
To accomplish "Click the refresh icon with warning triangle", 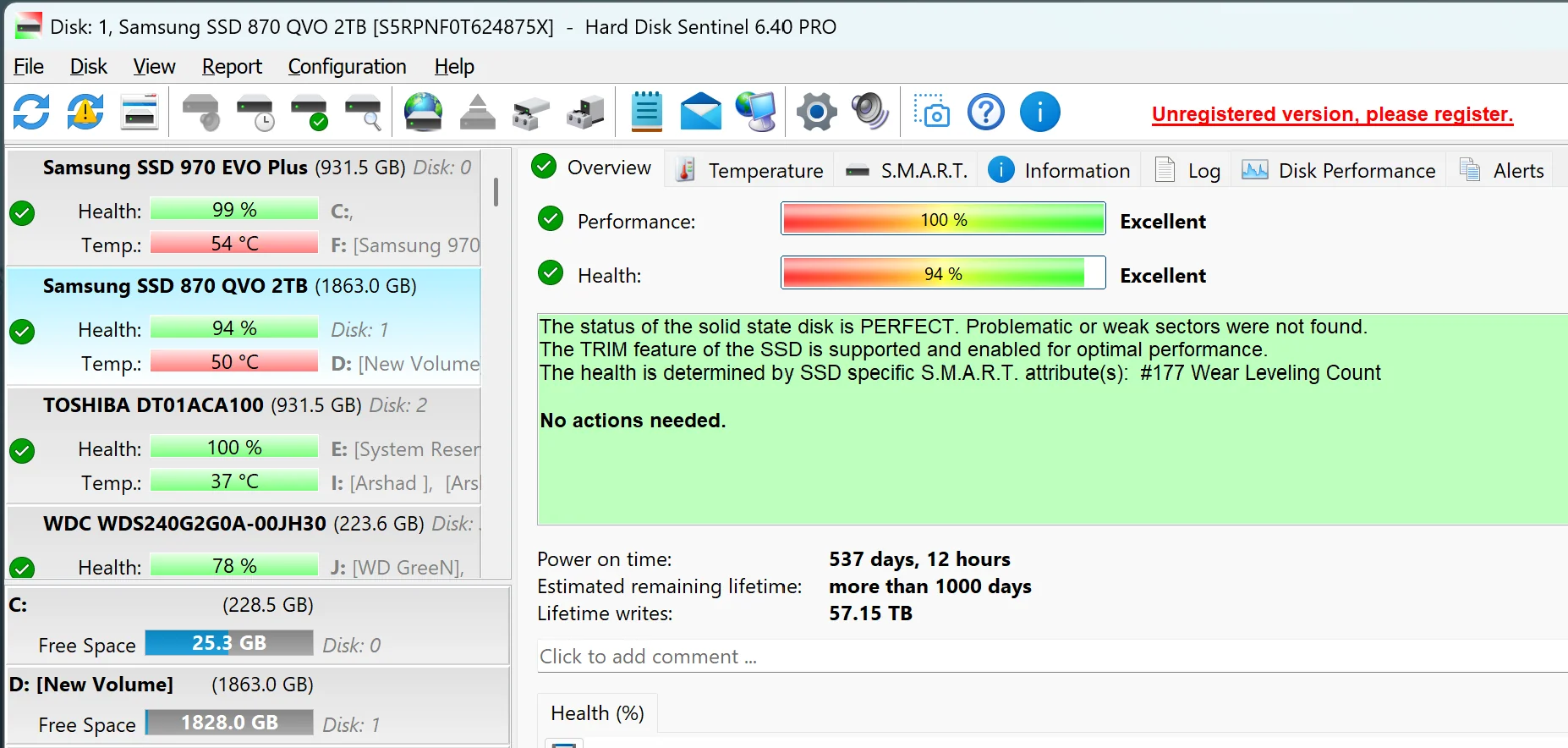I will (85, 112).
